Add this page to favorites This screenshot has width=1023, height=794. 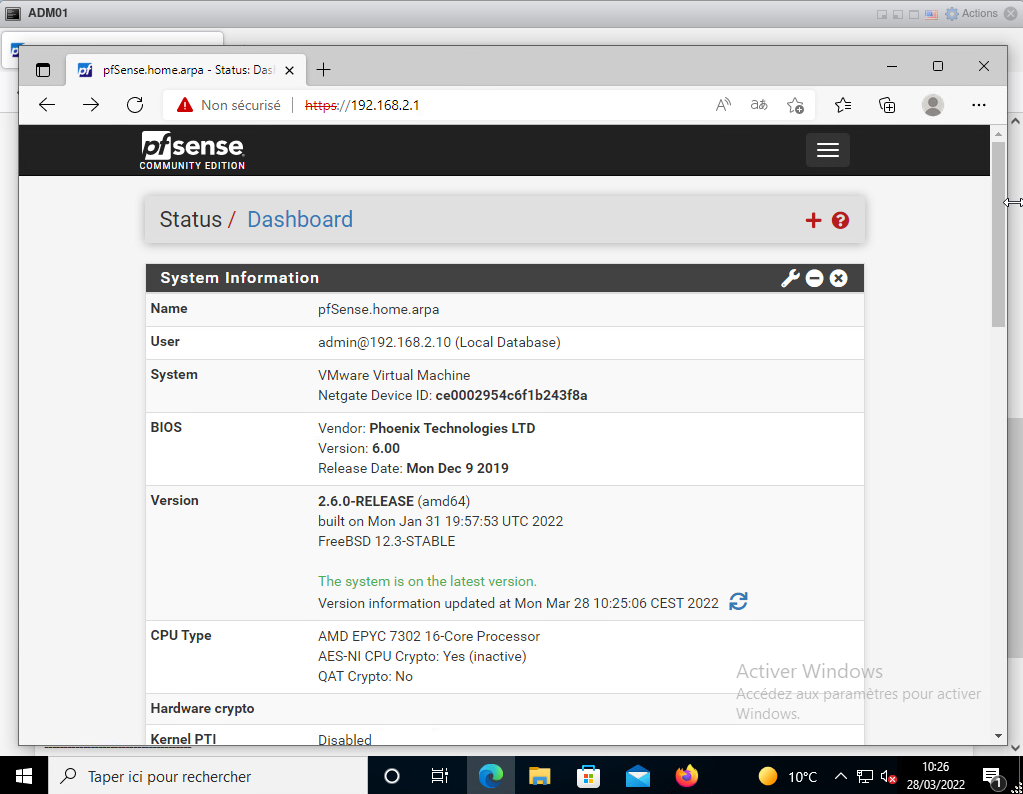(795, 105)
